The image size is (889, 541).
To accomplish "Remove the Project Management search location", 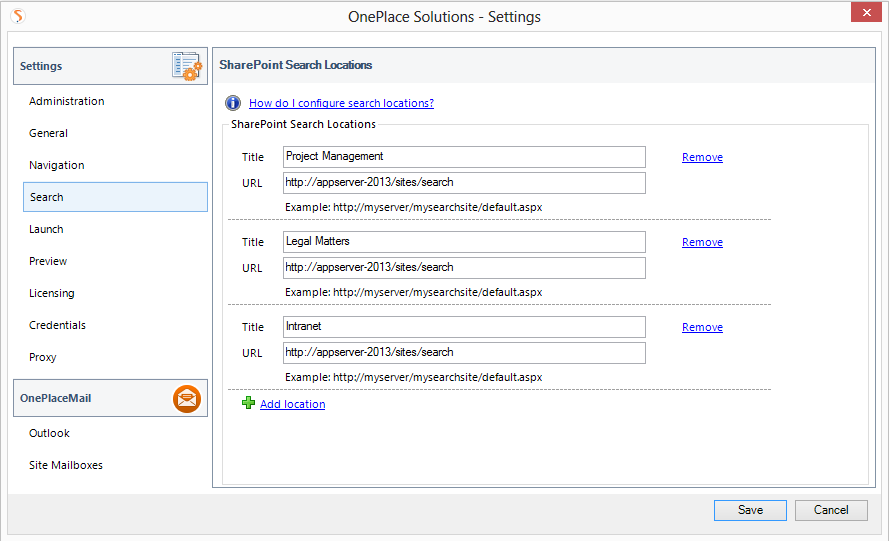I will 702,157.
